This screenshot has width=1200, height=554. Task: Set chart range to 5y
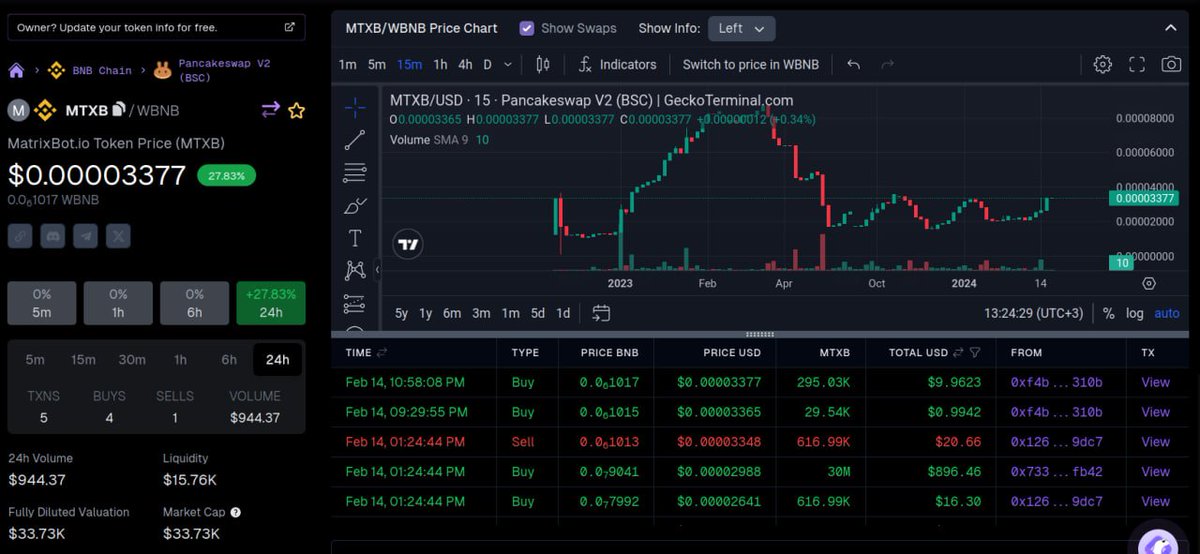[x=402, y=313]
